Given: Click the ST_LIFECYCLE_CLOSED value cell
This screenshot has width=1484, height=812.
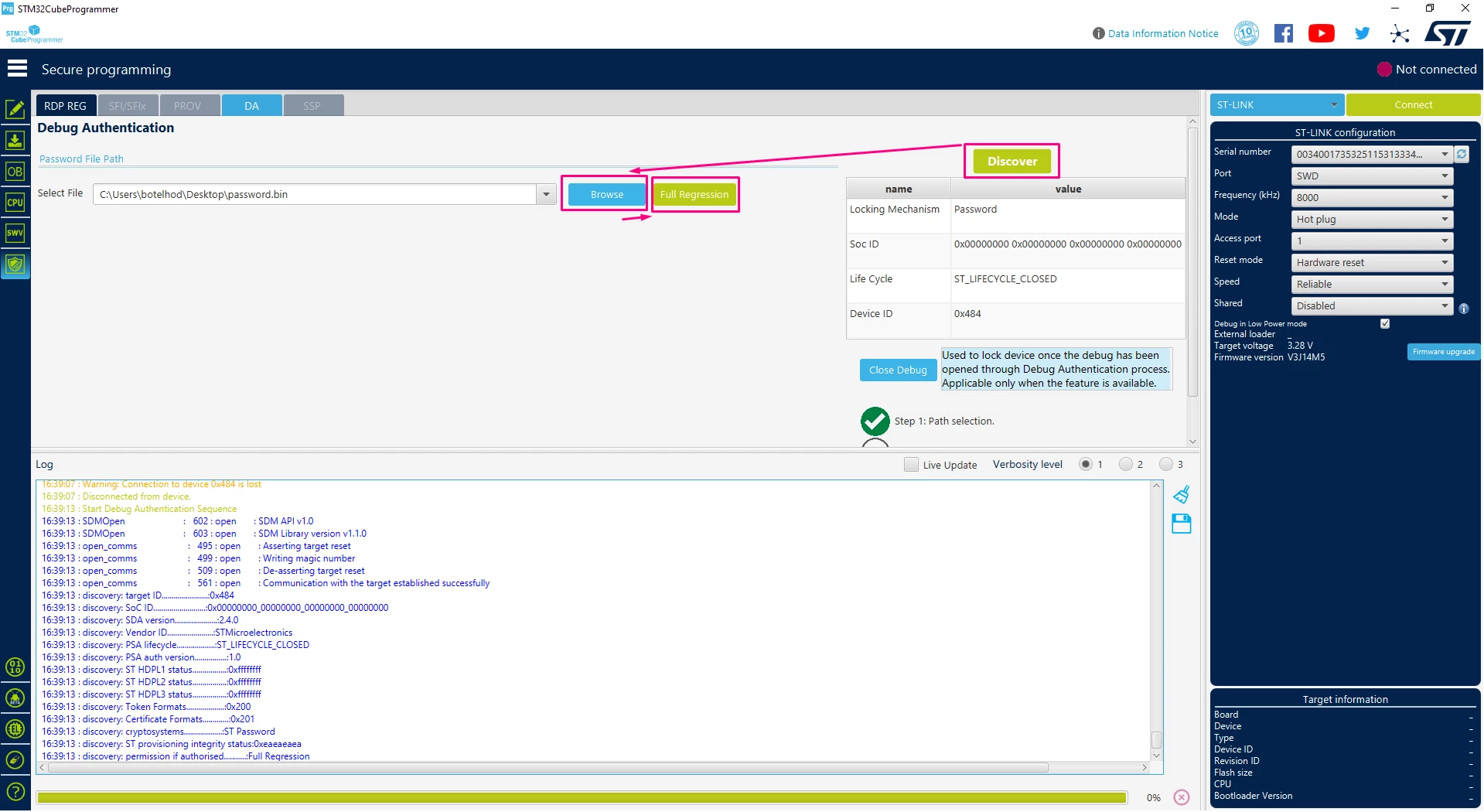Looking at the screenshot, I should click(x=1067, y=285).
